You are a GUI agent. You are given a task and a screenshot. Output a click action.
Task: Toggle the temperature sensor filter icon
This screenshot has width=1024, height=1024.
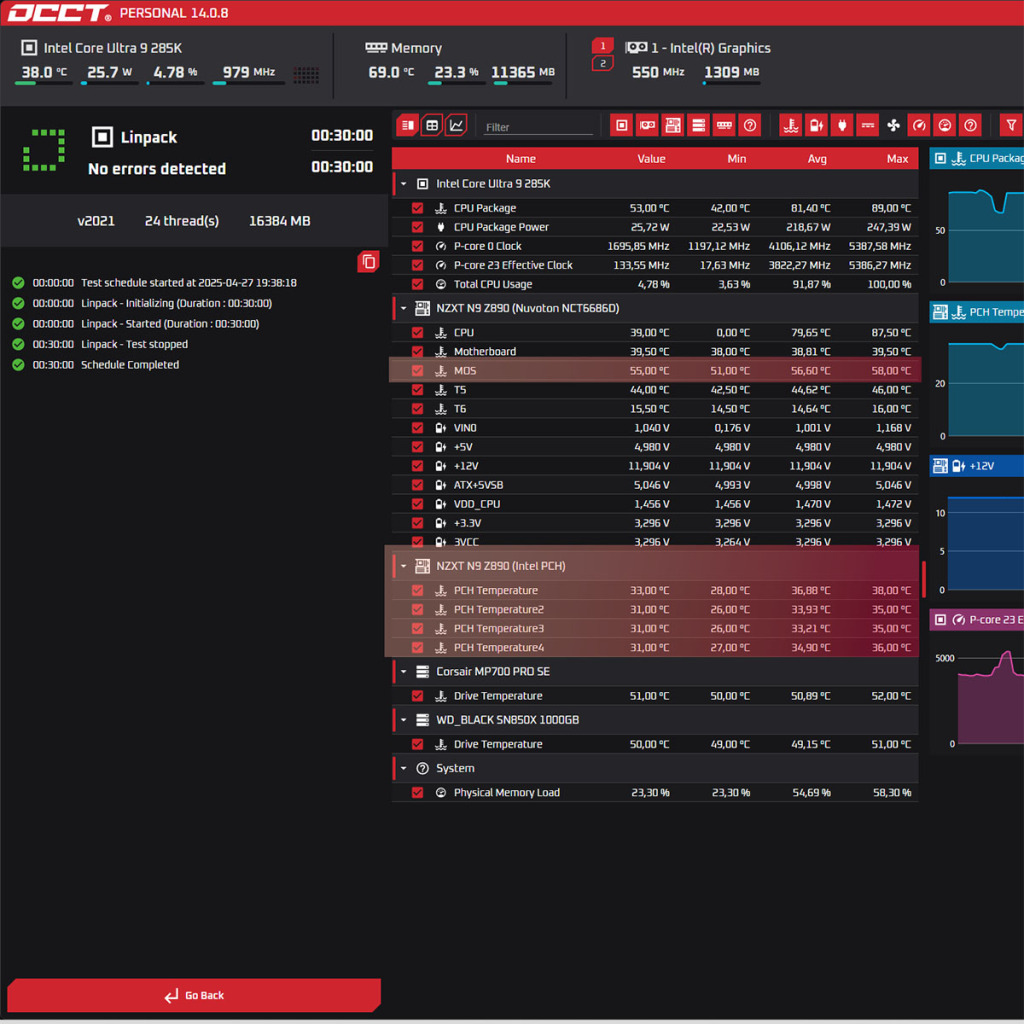(791, 125)
